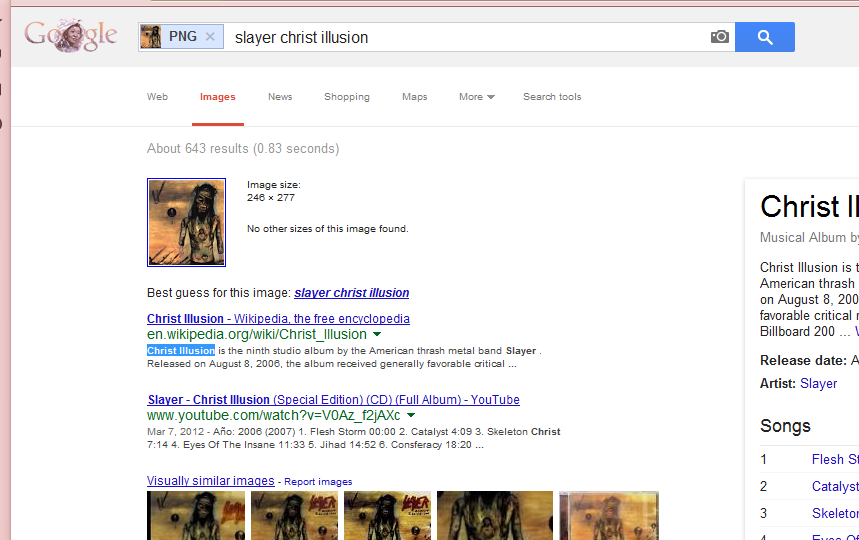Click the Release date label

click(x=803, y=360)
